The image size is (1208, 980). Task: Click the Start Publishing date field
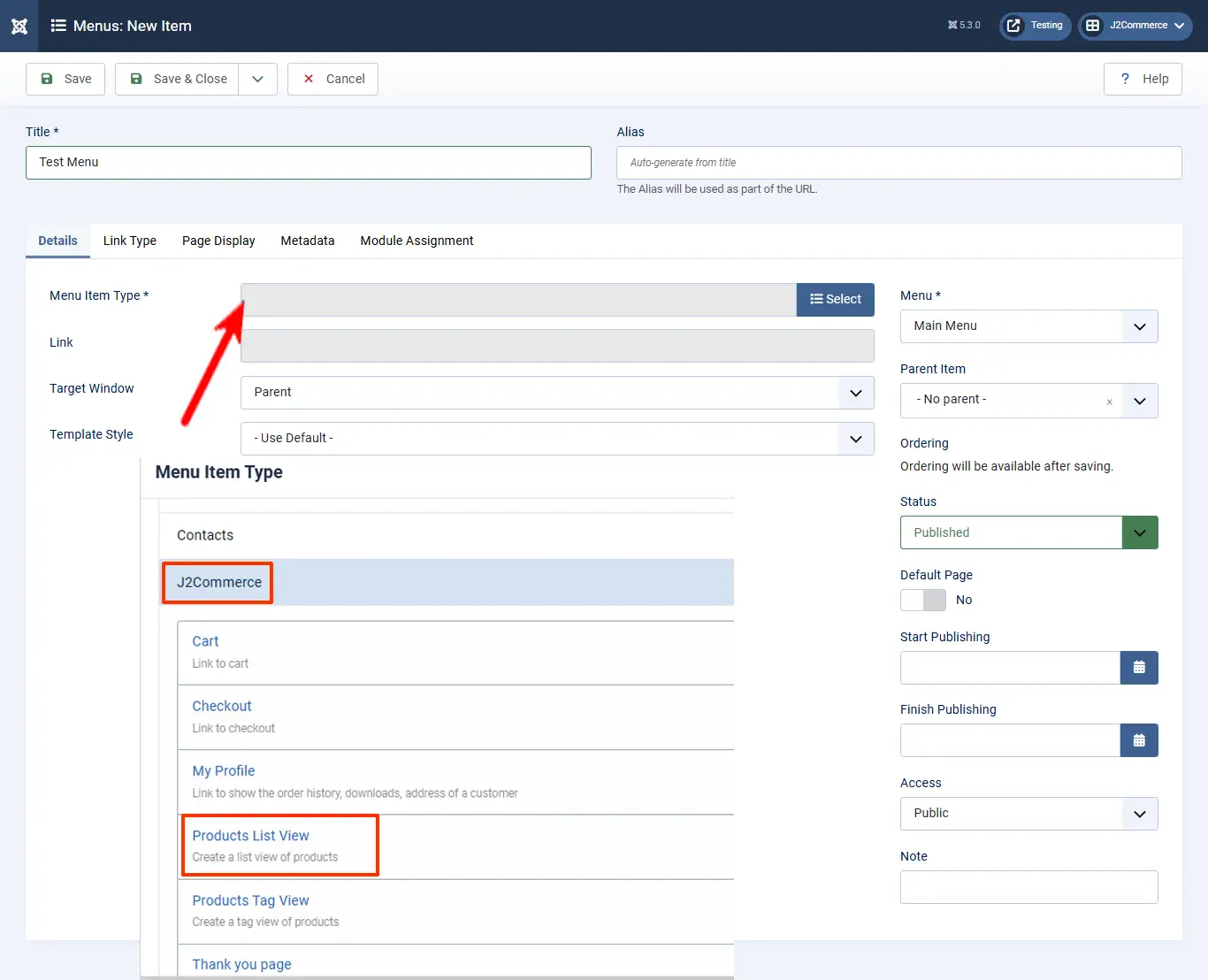[1010, 668]
